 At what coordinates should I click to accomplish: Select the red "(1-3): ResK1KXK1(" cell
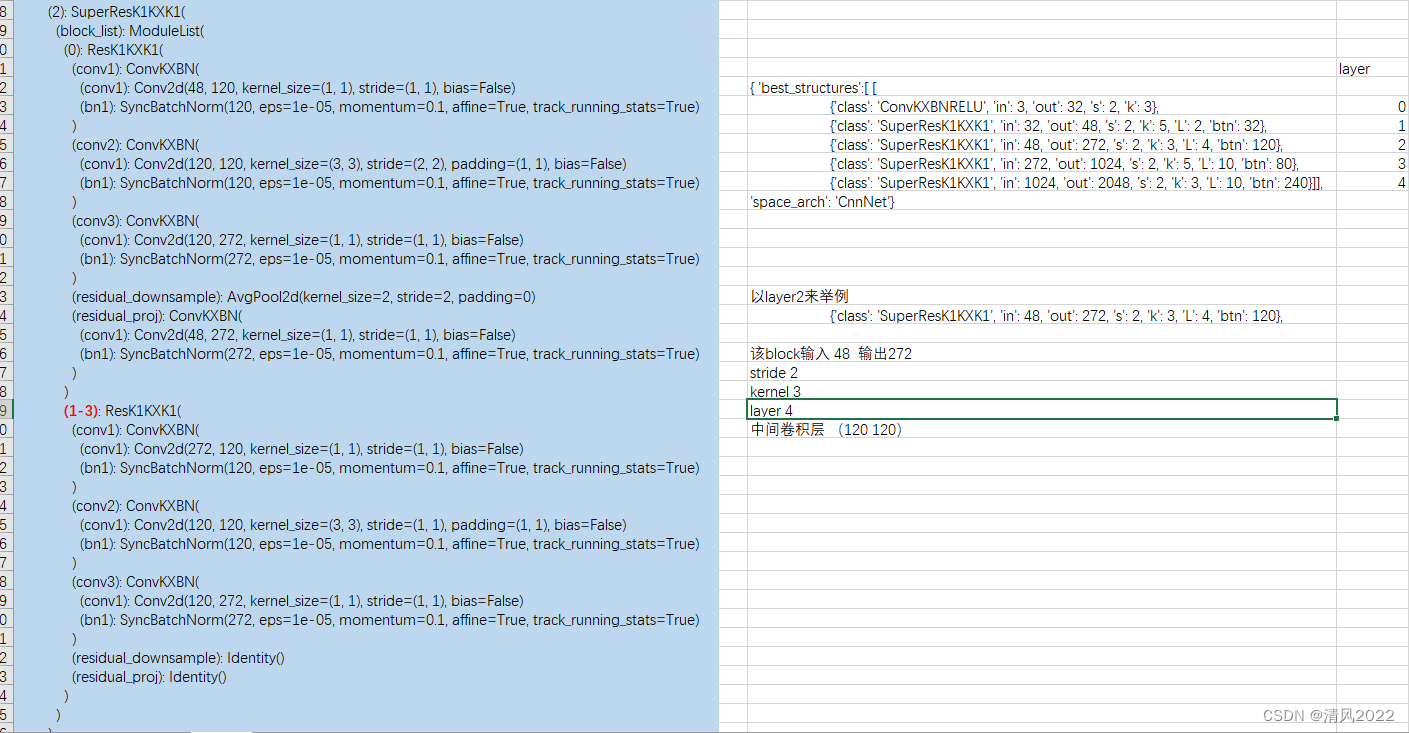(122, 411)
